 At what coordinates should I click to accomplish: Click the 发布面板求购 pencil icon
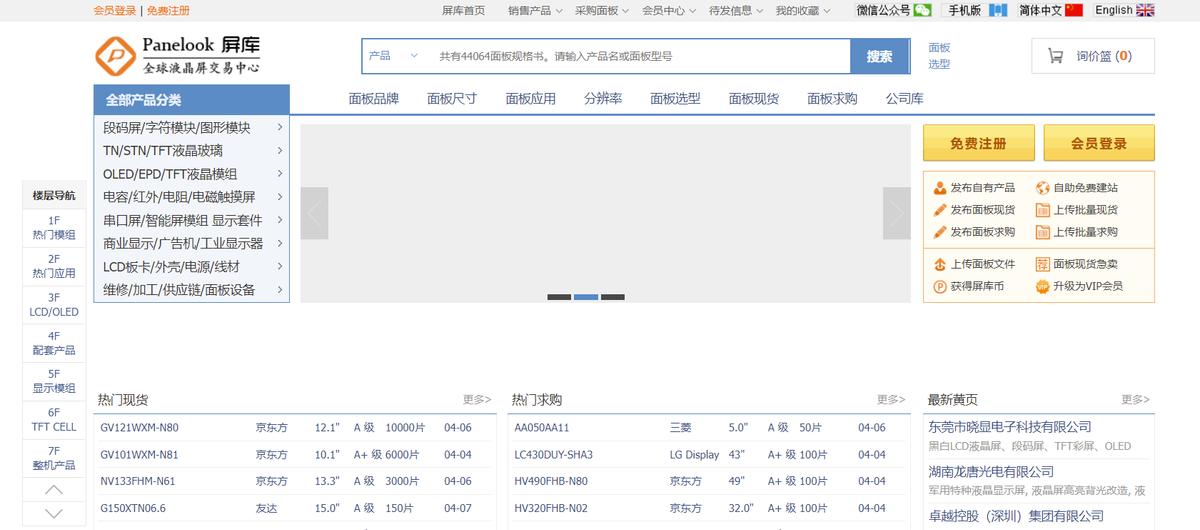pyautogui.click(x=940, y=232)
